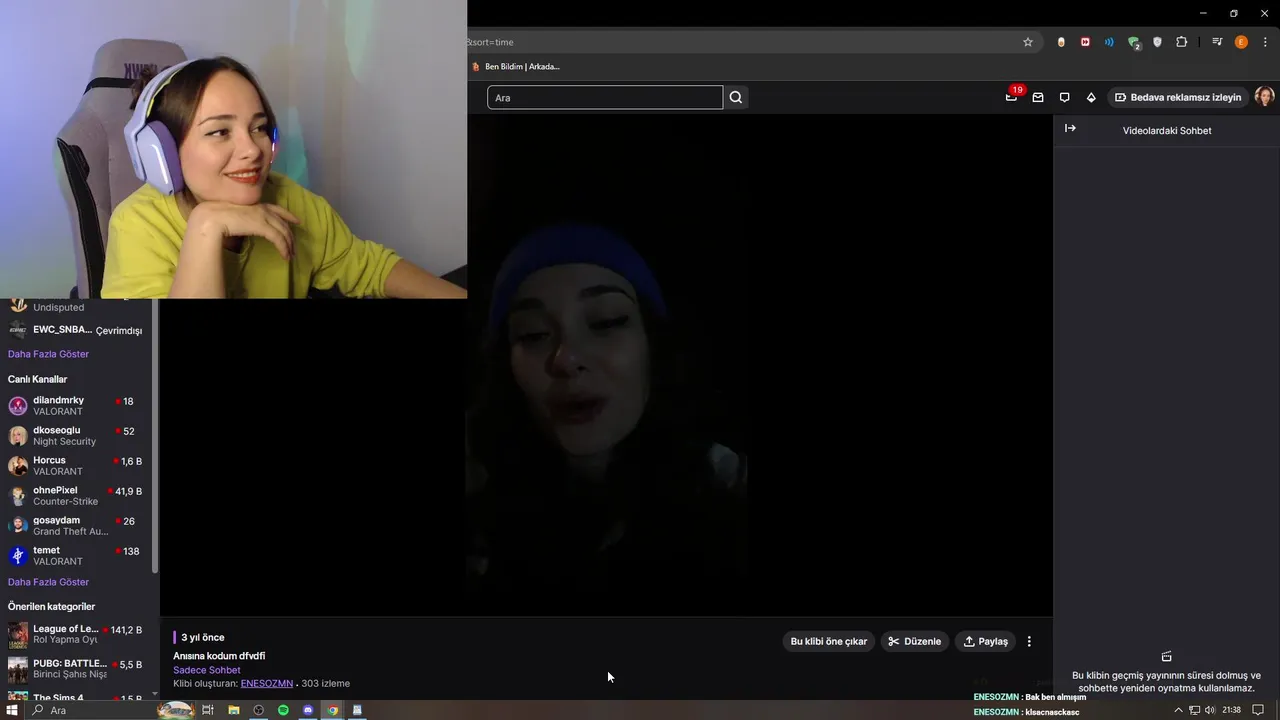Open the Windows Start menu
This screenshot has width=1280, height=720.
pyautogui.click(x=12, y=710)
